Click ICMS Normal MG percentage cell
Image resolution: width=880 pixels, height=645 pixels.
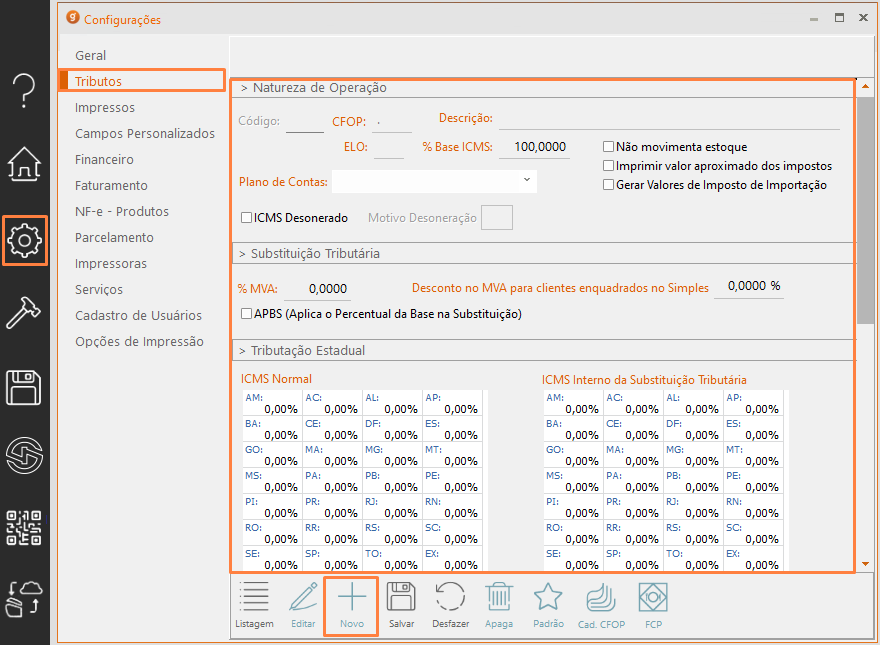coord(392,455)
